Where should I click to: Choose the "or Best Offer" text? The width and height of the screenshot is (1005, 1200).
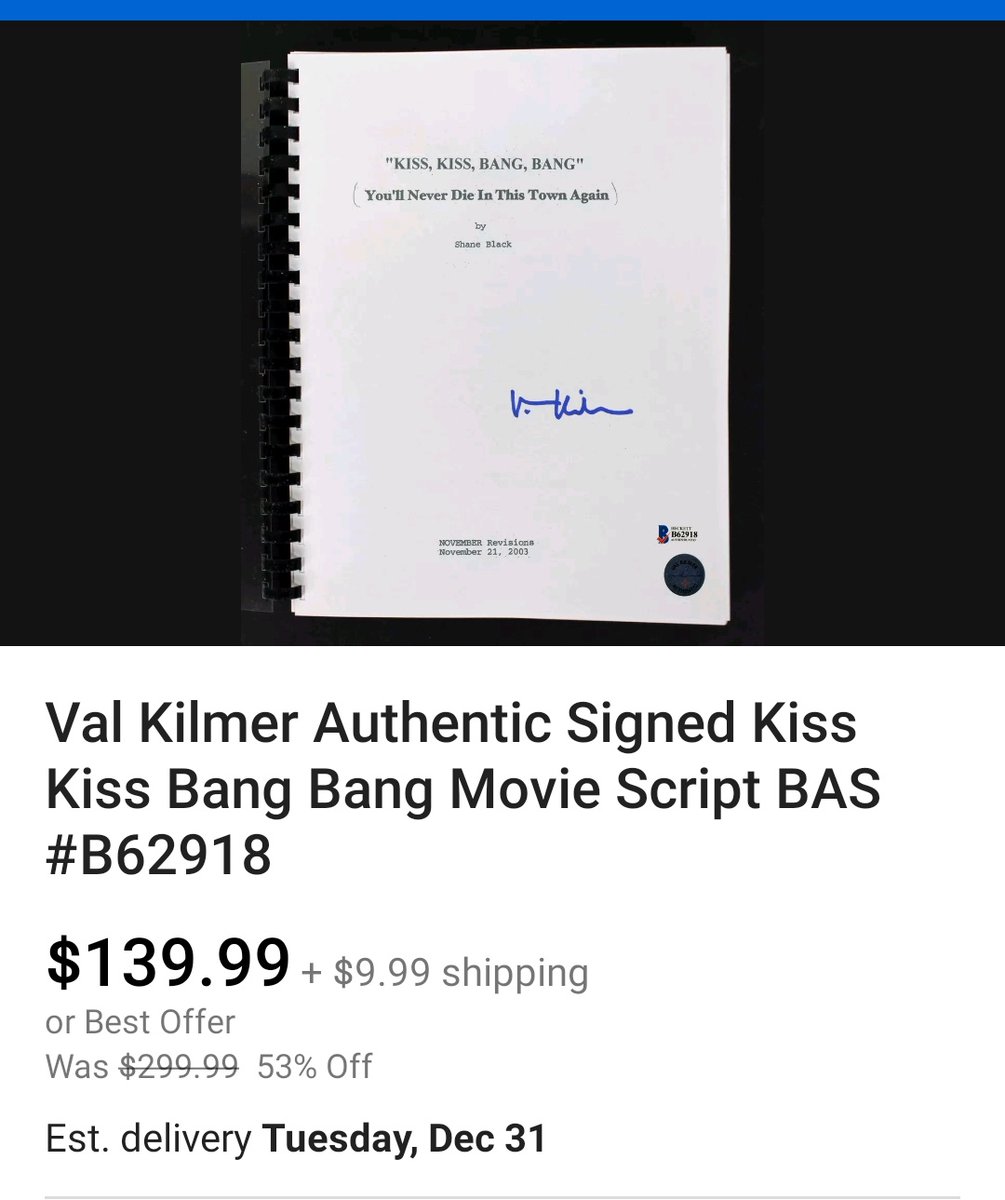tap(140, 1022)
